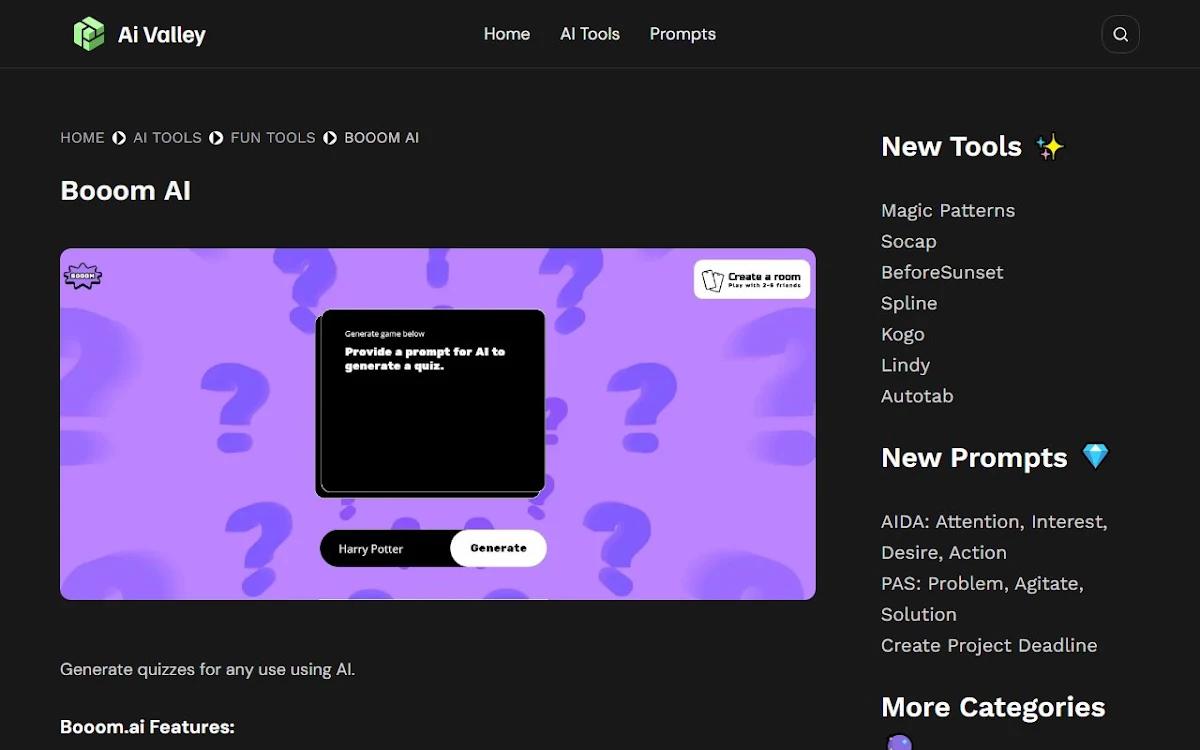Image resolution: width=1200 pixels, height=750 pixels.
Task: Click the More Categories heading
Action: tap(993, 708)
